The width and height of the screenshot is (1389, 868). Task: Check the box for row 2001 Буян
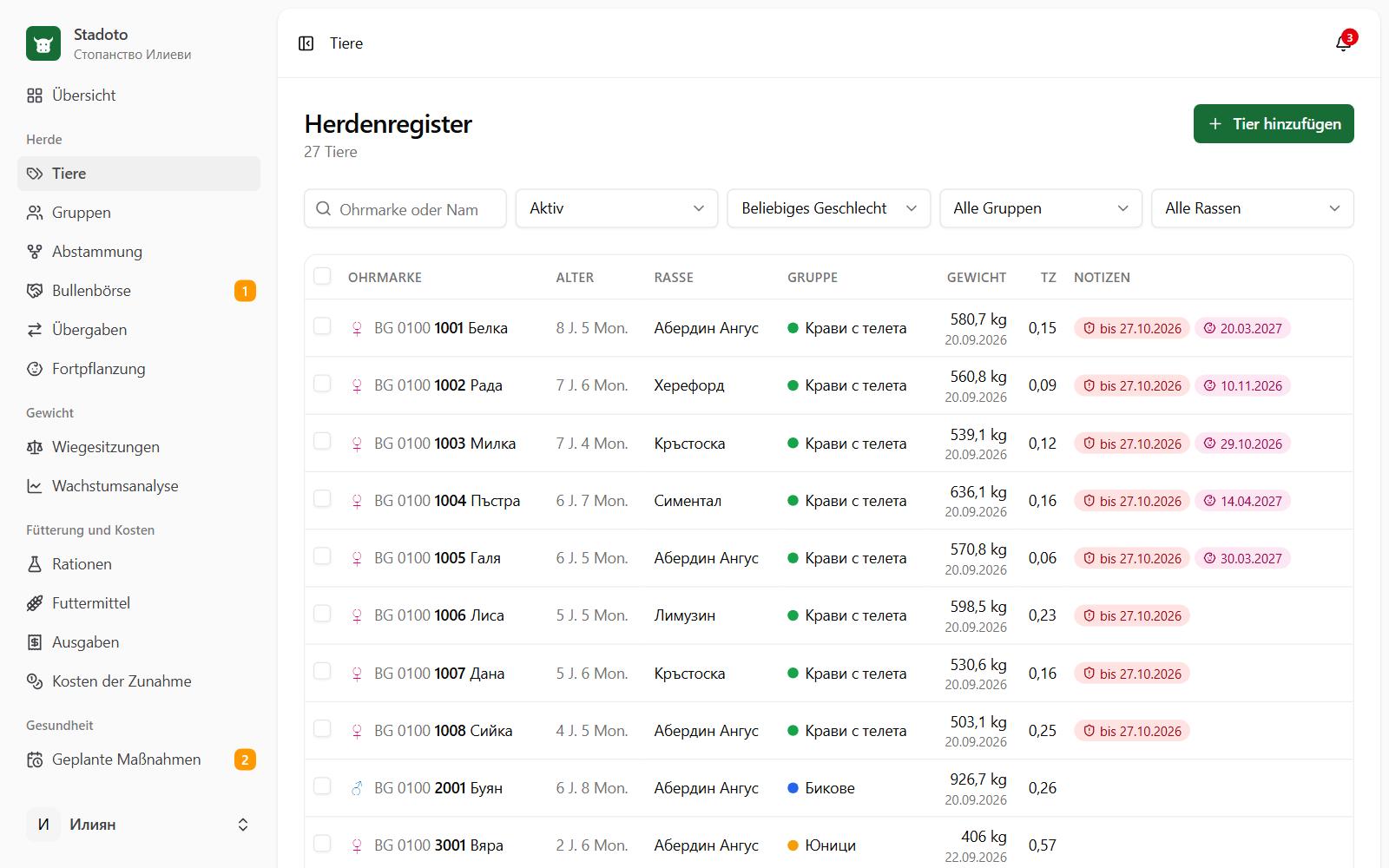pyautogui.click(x=322, y=786)
